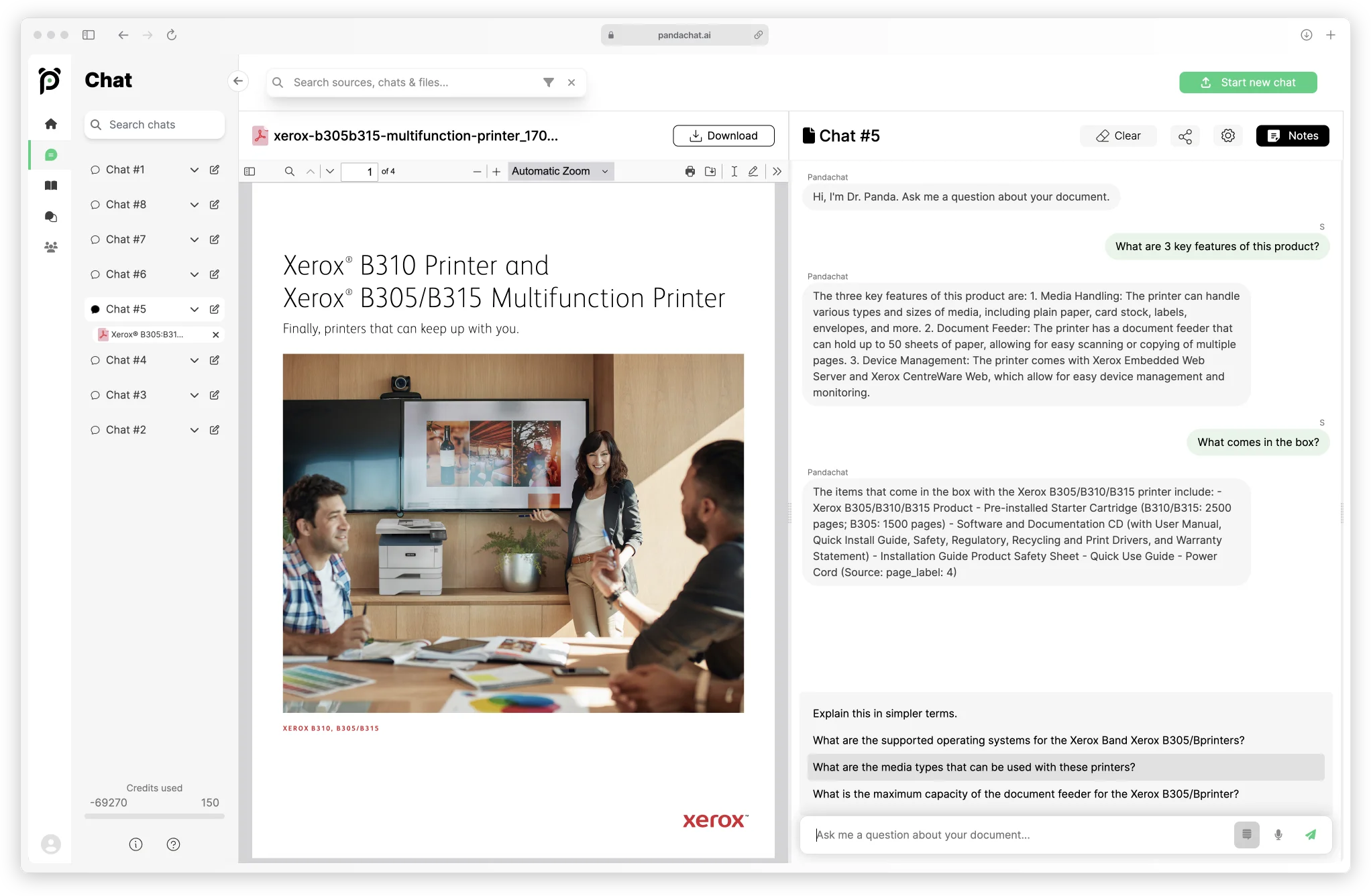
Task: Open the Team users icon in the sidebar
Action: pyautogui.click(x=51, y=247)
